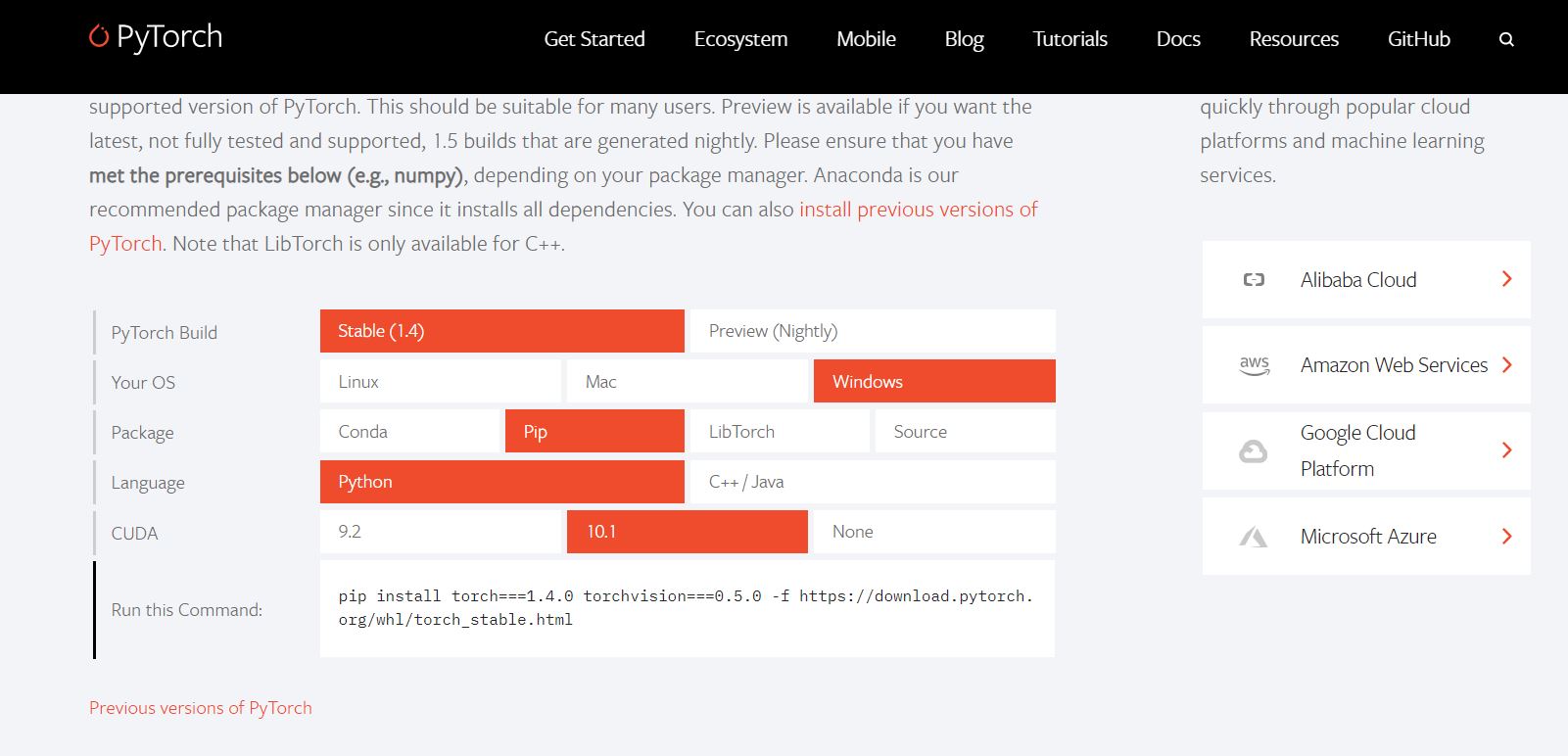Expand the Microsoft Azure arrow
This screenshot has height=756, width=1568.
(x=1506, y=536)
